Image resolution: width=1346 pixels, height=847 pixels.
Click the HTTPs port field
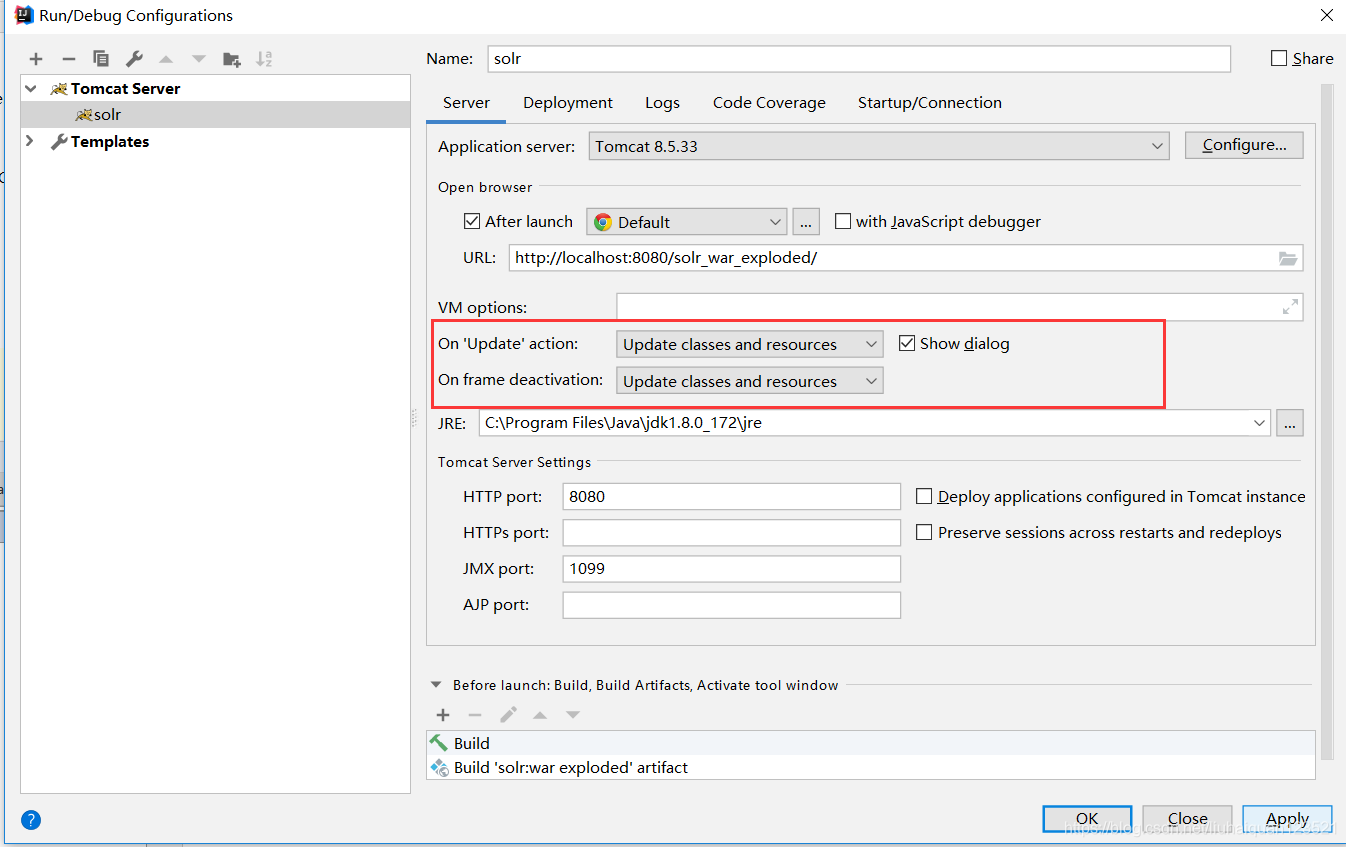click(x=732, y=532)
